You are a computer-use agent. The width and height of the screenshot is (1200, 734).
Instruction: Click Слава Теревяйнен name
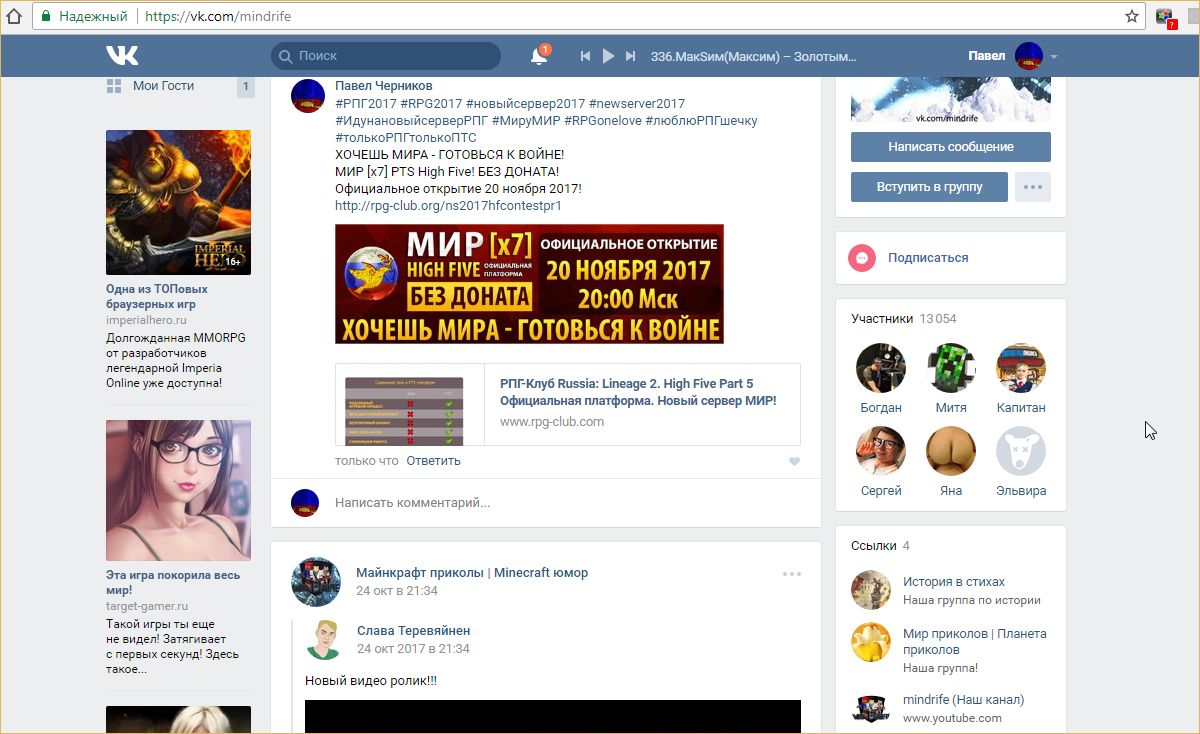(413, 631)
